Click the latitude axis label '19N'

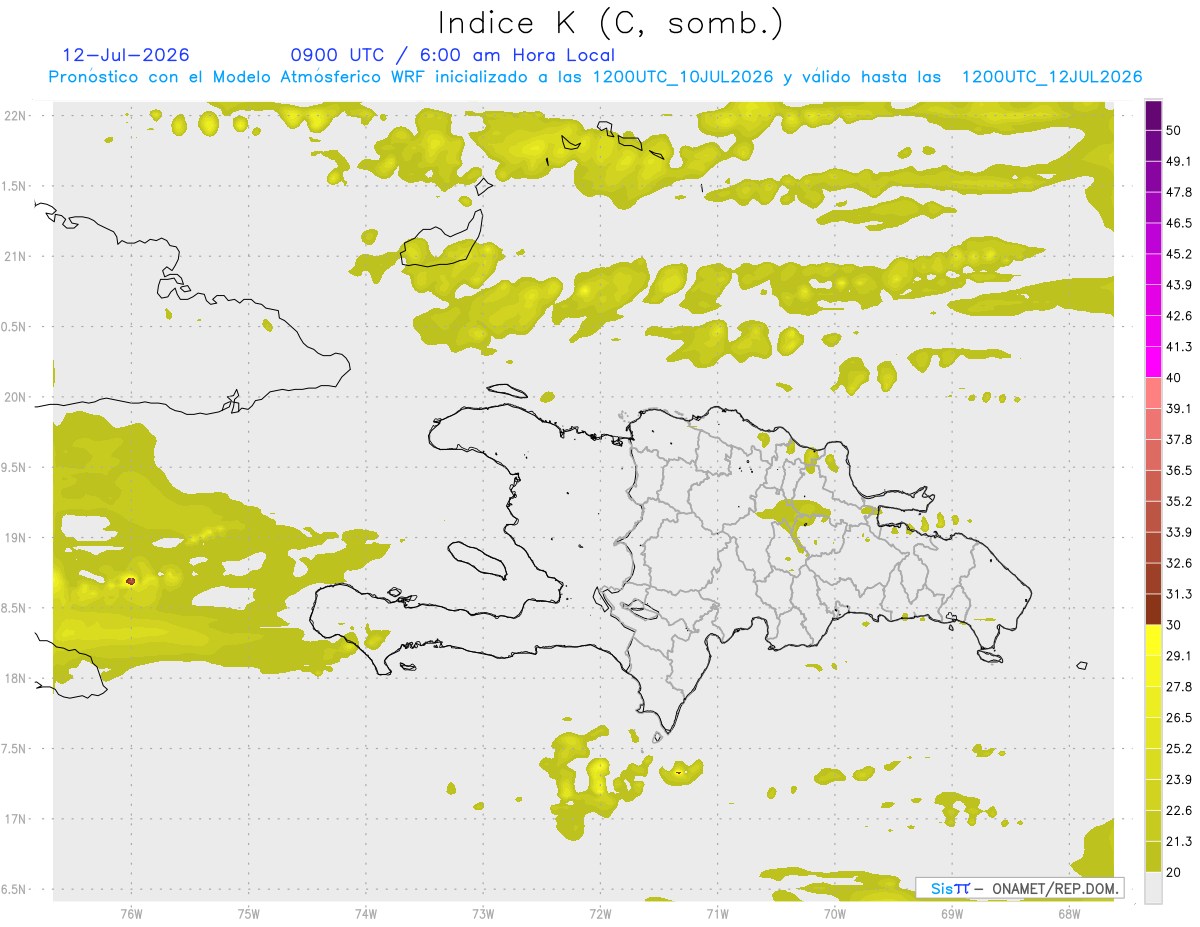point(15,538)
